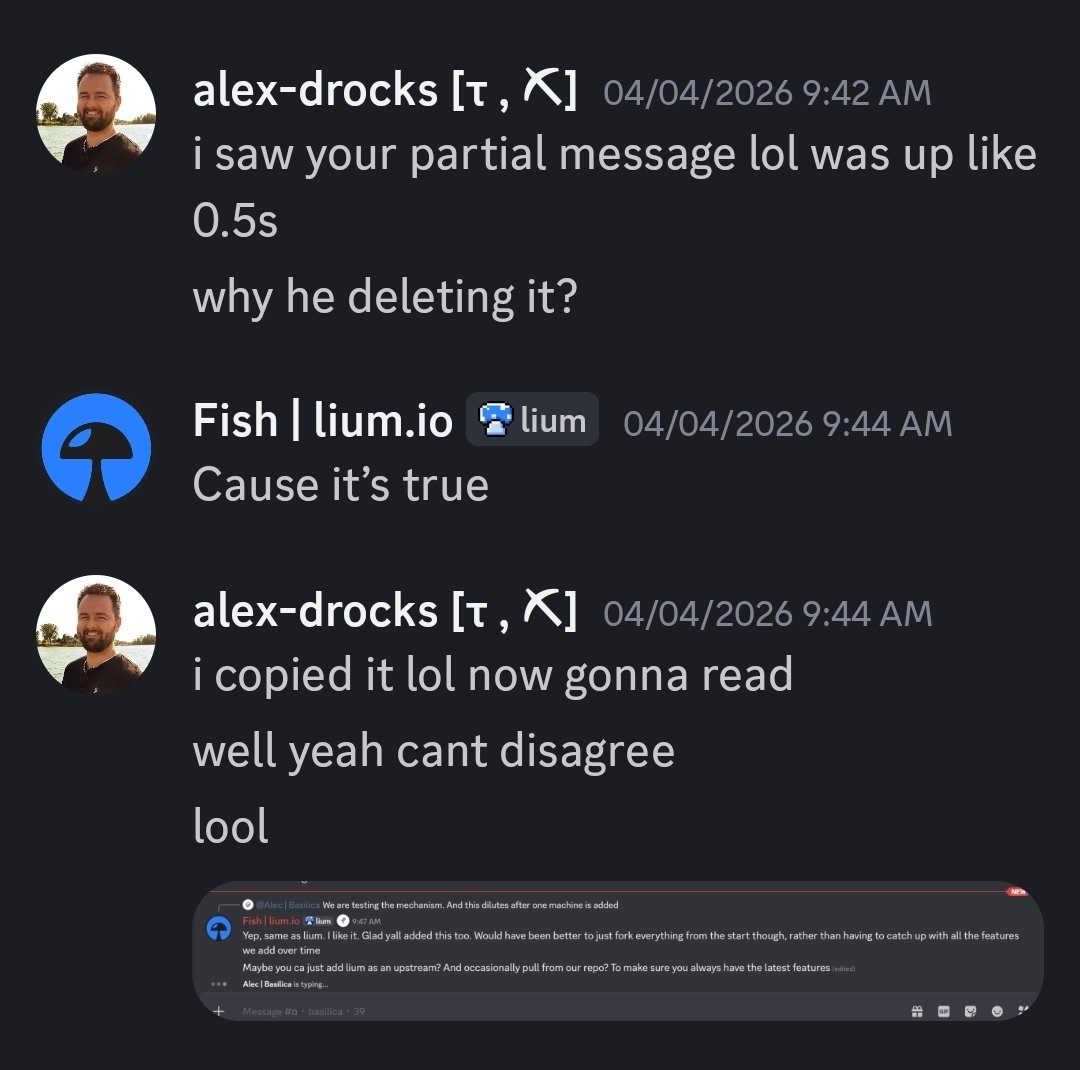Select the "why he deleting it?" message
The image size is (1080, 1070).
pyautogui.click(x=385, y=297)
